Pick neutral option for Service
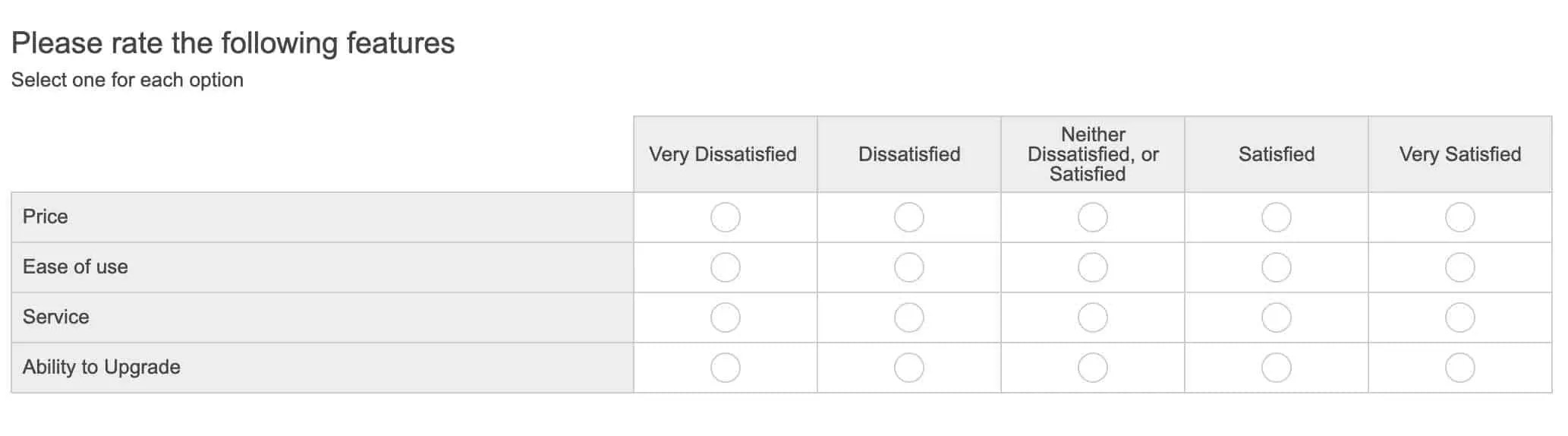 [x=1092, y=318]
